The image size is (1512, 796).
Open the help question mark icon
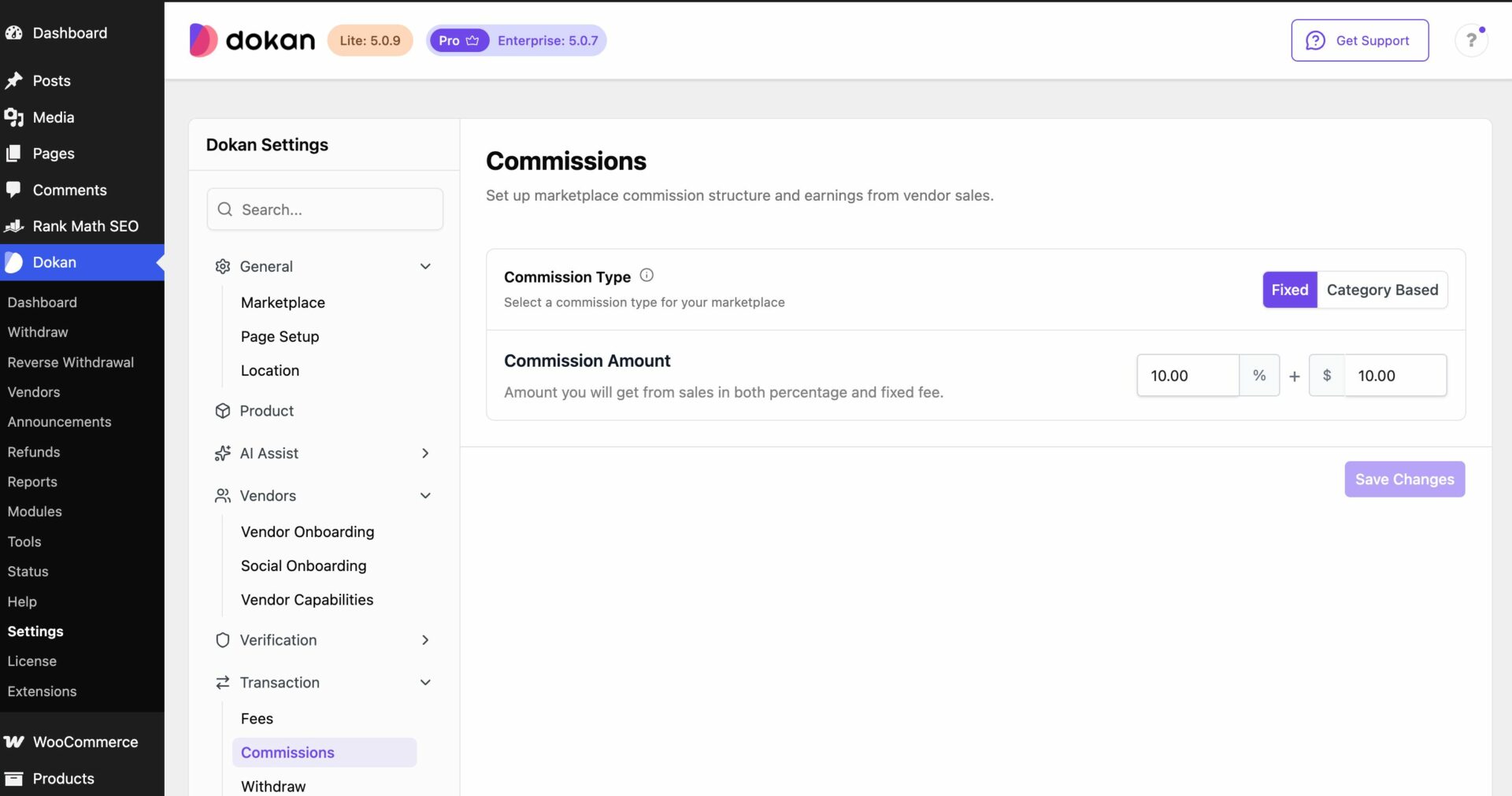tap(1471, 40)
